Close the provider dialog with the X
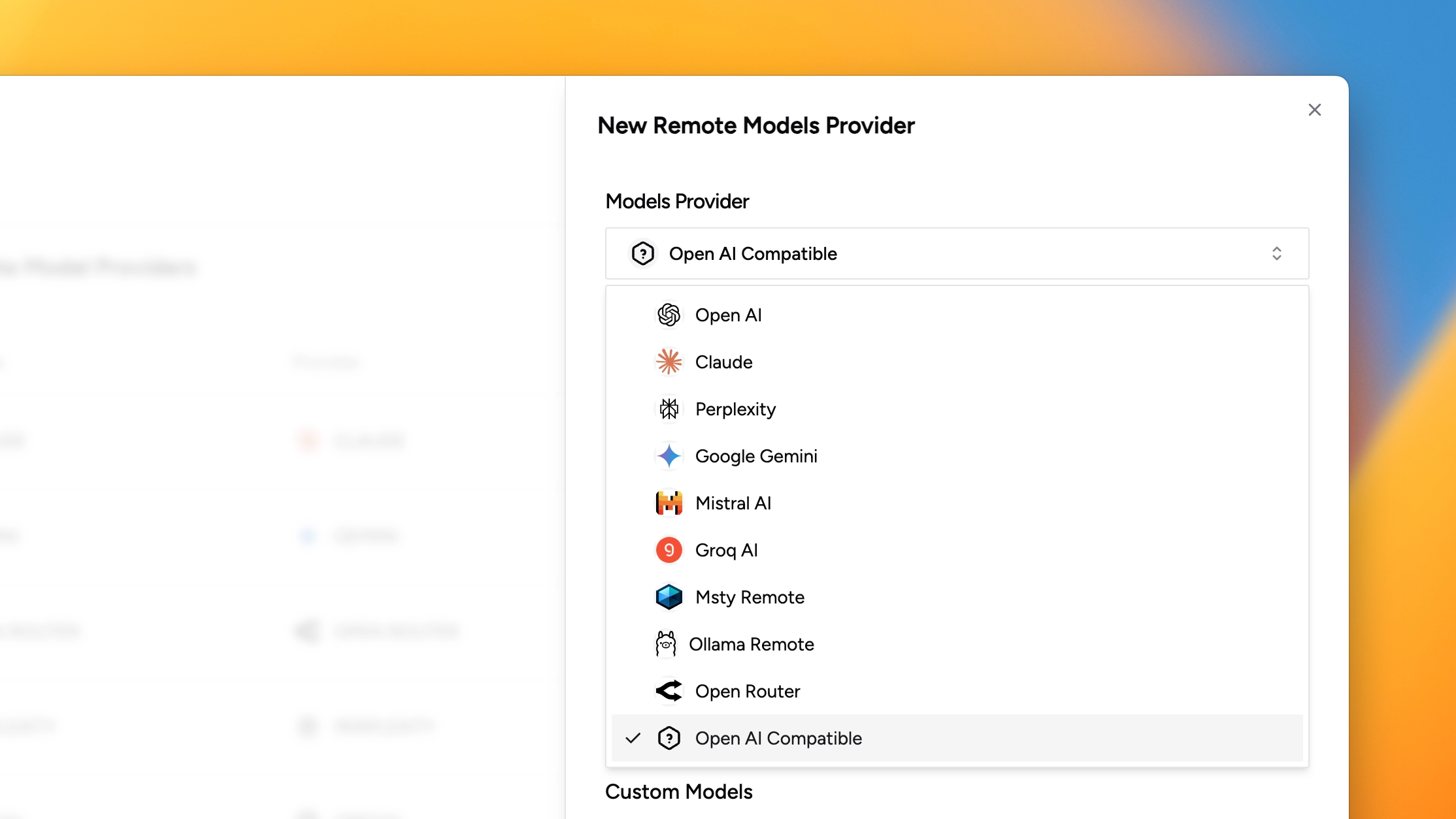 coord(1314,110)
